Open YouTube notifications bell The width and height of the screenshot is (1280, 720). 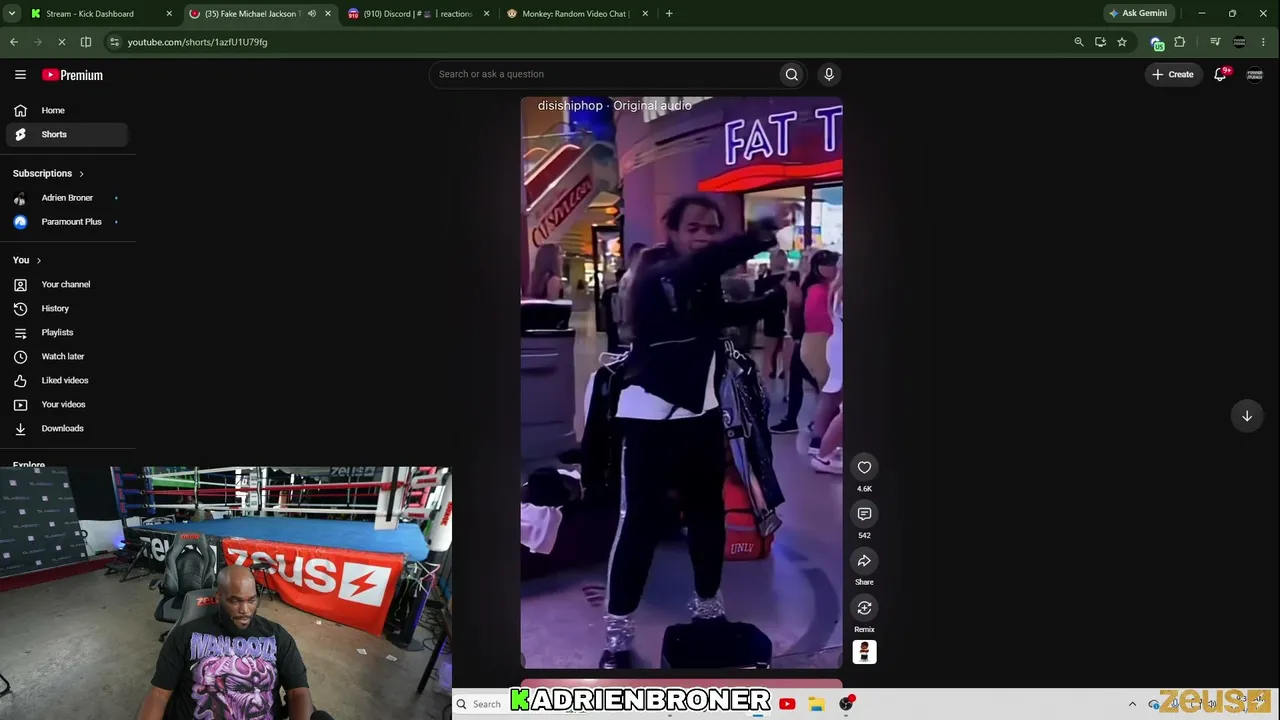pyautogui.click(x=1220, y=74)
